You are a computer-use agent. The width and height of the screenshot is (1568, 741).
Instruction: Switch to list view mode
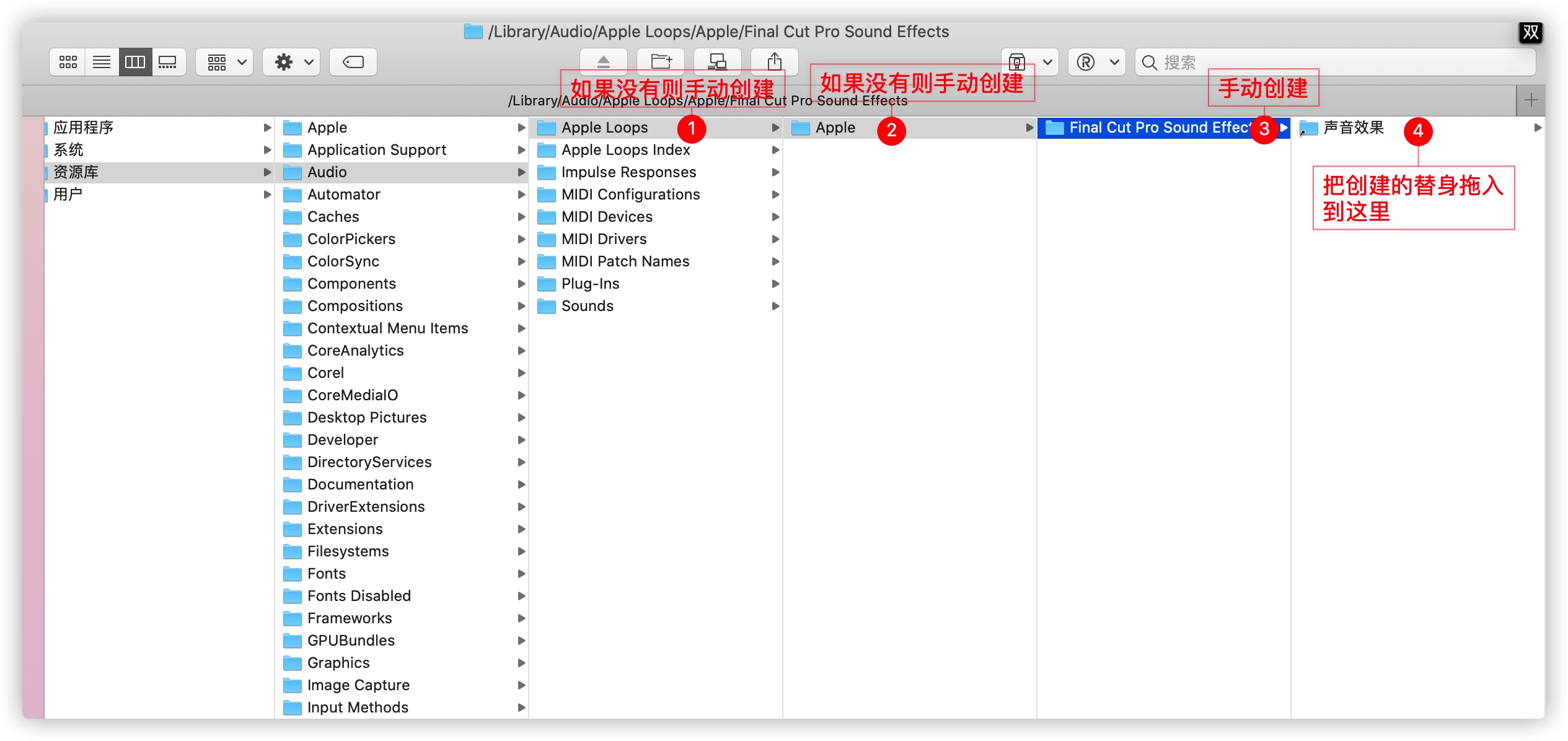tap(101, 62)
